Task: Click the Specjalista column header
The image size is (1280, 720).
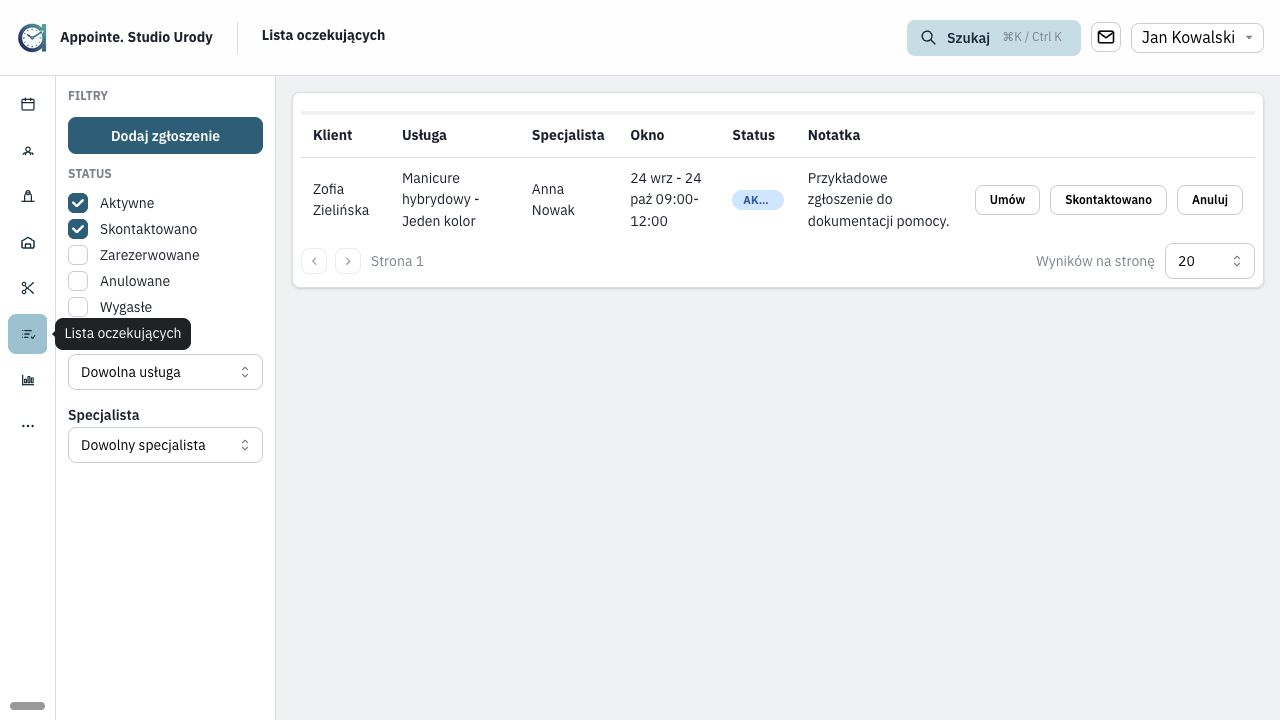Action: pos(568,135)
